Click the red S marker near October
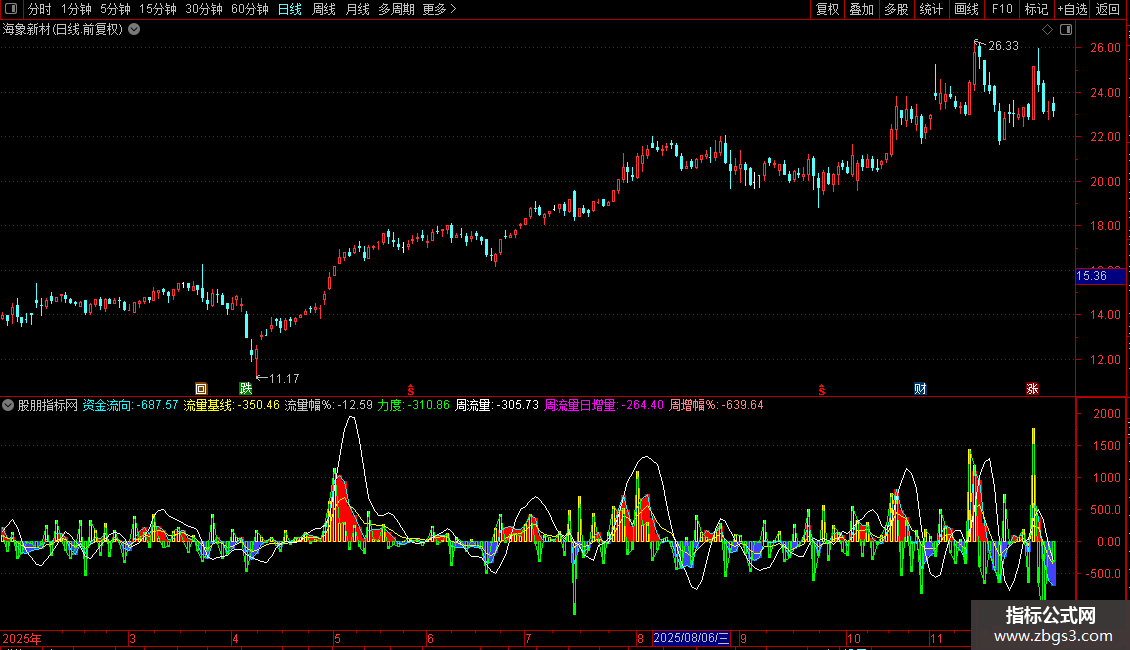The image size is (1130, 650). (822, 390)
